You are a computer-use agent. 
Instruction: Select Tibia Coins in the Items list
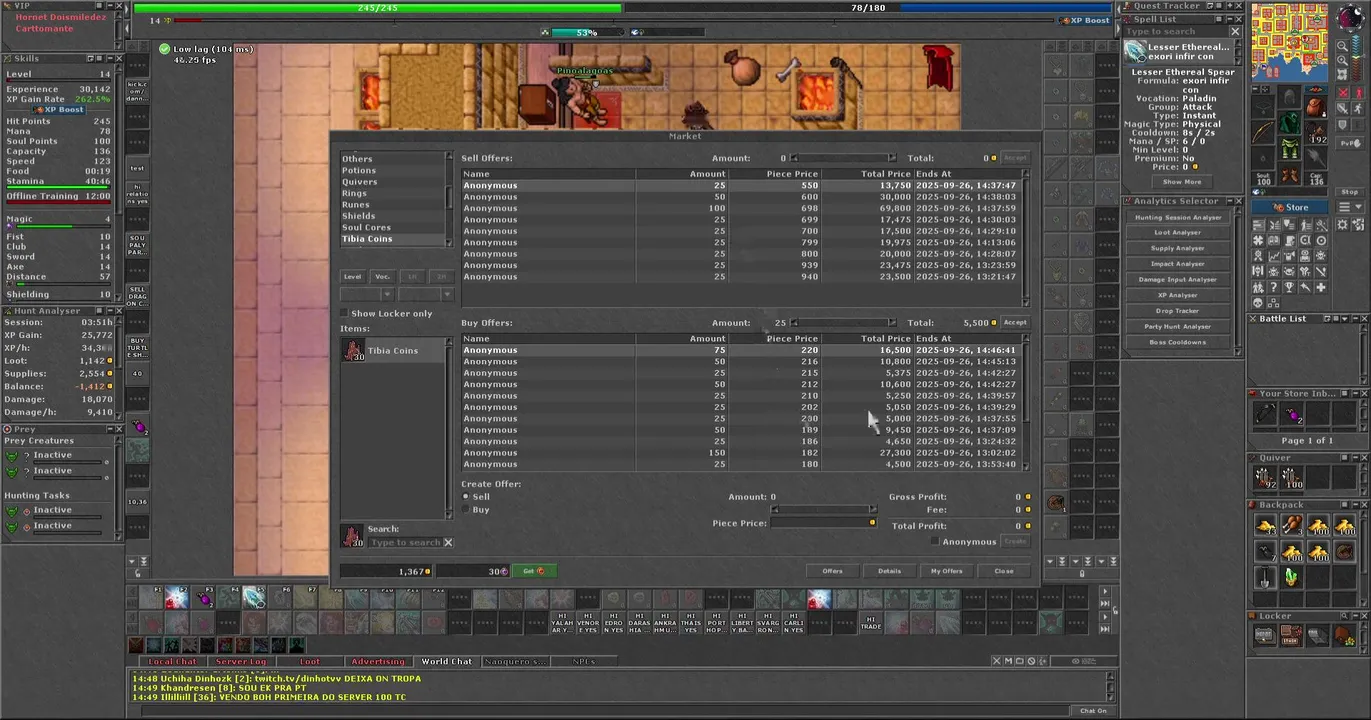click(x=392, y=351)
